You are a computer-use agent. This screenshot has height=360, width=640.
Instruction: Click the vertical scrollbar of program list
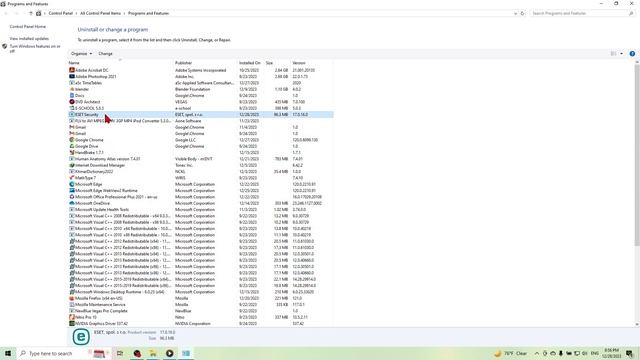637,155
